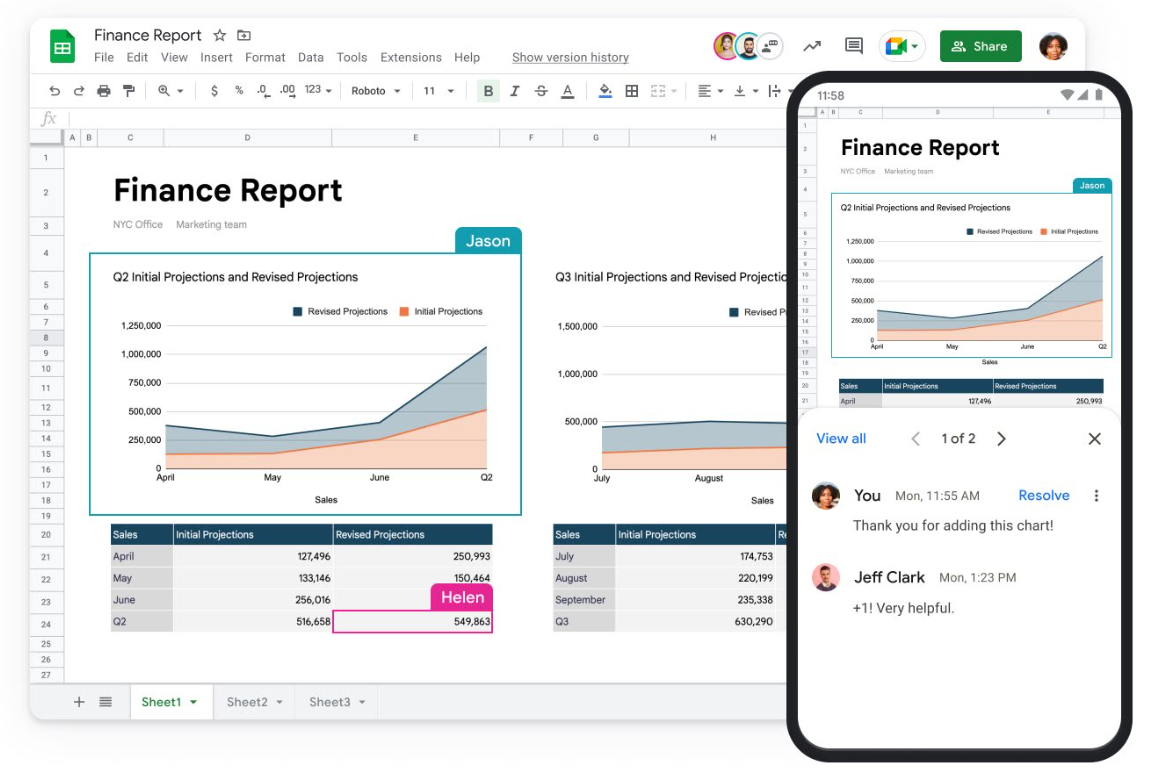Switch to the Sheet3 tab
The width and height of the screenshot is (1167, 773).
pos(330,702)
